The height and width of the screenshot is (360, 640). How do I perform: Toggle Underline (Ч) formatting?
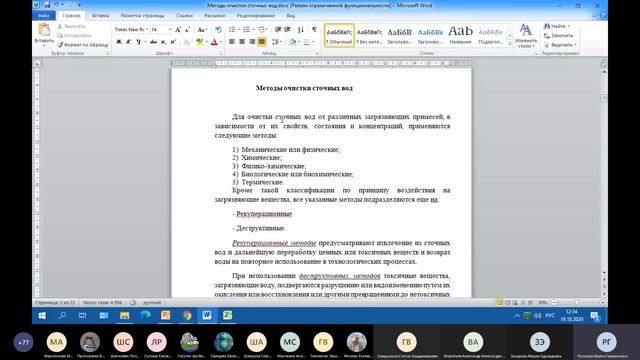tap(138, 42)
